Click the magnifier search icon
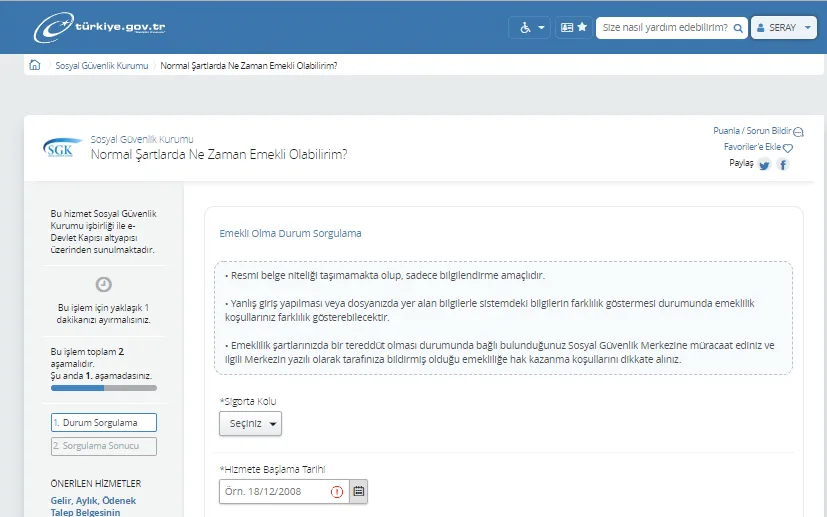 [x=738, y=28]
